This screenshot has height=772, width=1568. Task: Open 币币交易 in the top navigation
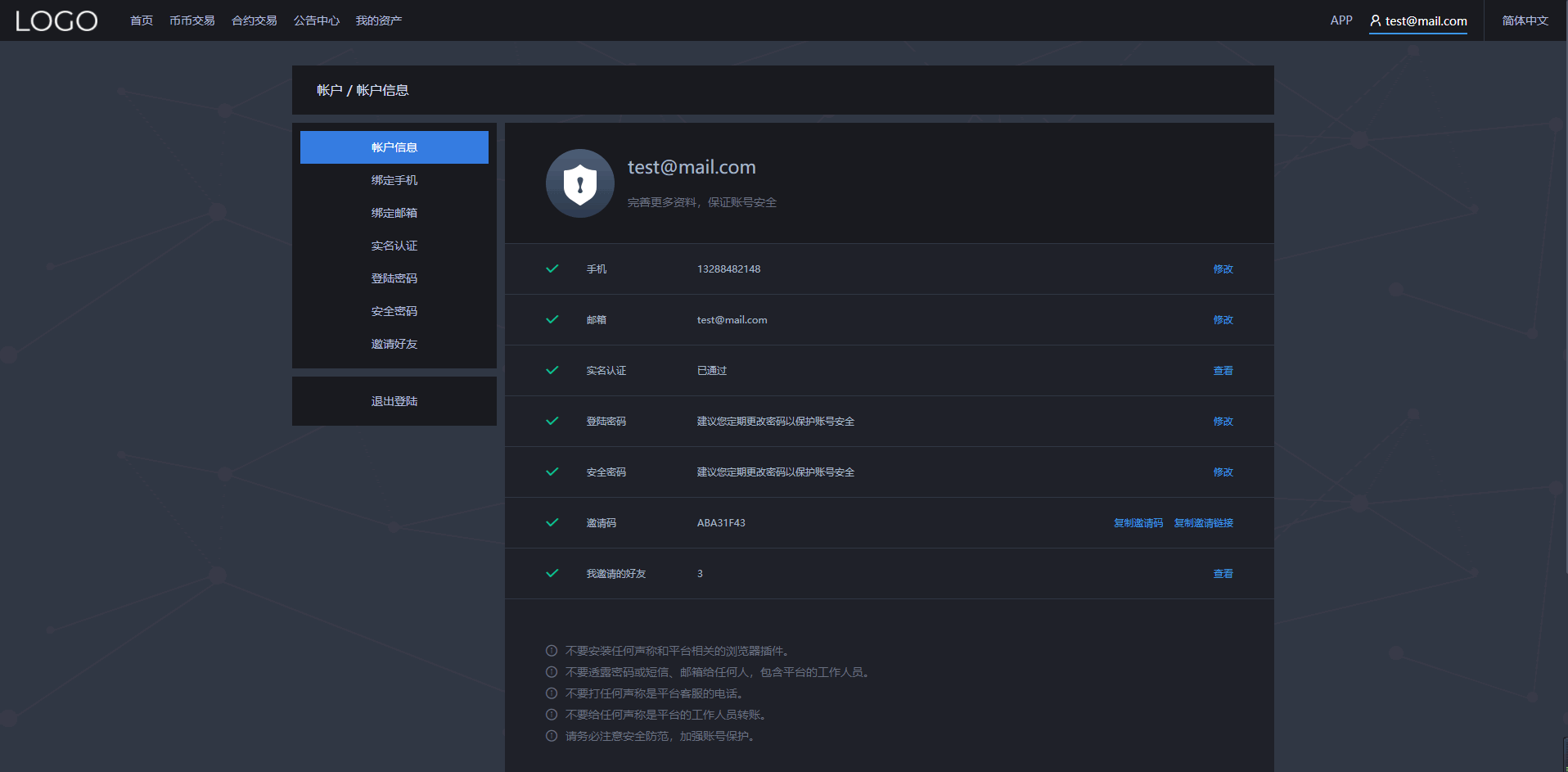click(x=191, y=20)
